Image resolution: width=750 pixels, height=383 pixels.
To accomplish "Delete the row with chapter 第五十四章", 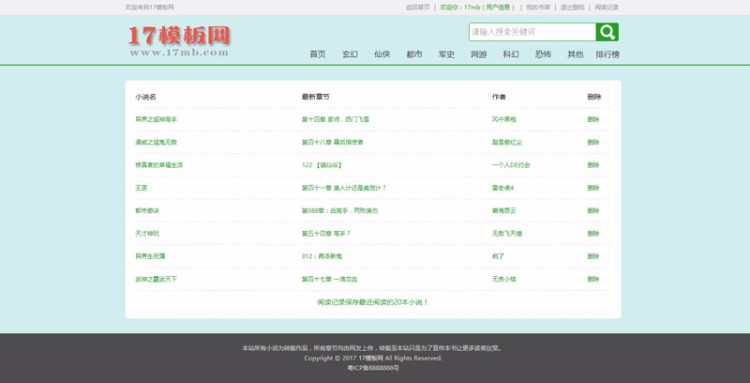I will tap(593, 233).
